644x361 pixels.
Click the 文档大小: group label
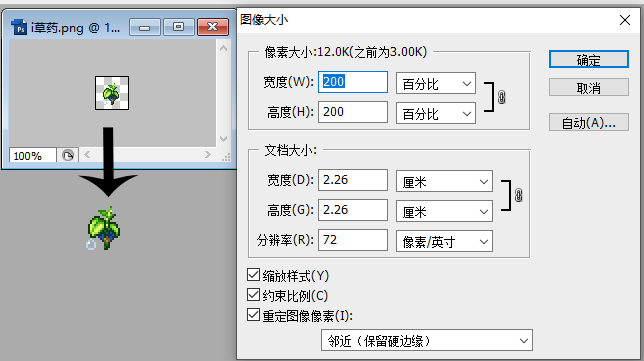point(290,150)
